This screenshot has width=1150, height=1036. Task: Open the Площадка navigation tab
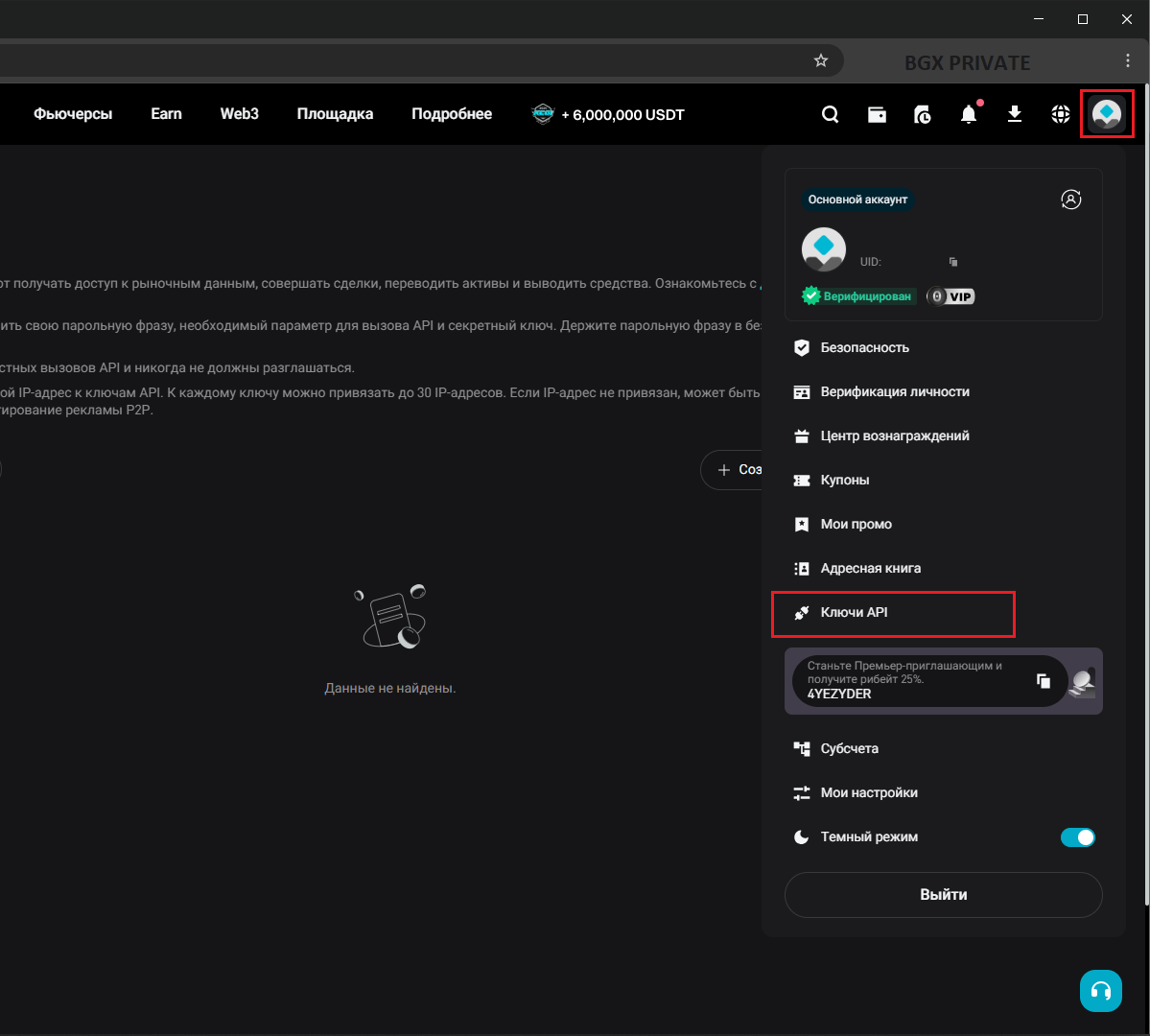pyautogui.click(x=335, y=114)
